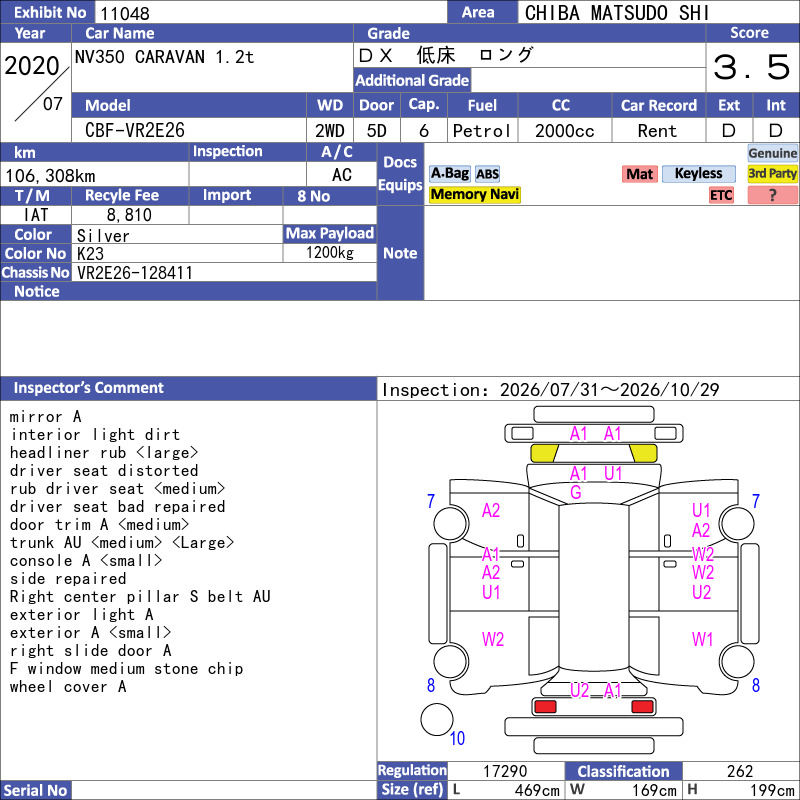
Task: Click the height value 199cm
Action: point(772,790)
